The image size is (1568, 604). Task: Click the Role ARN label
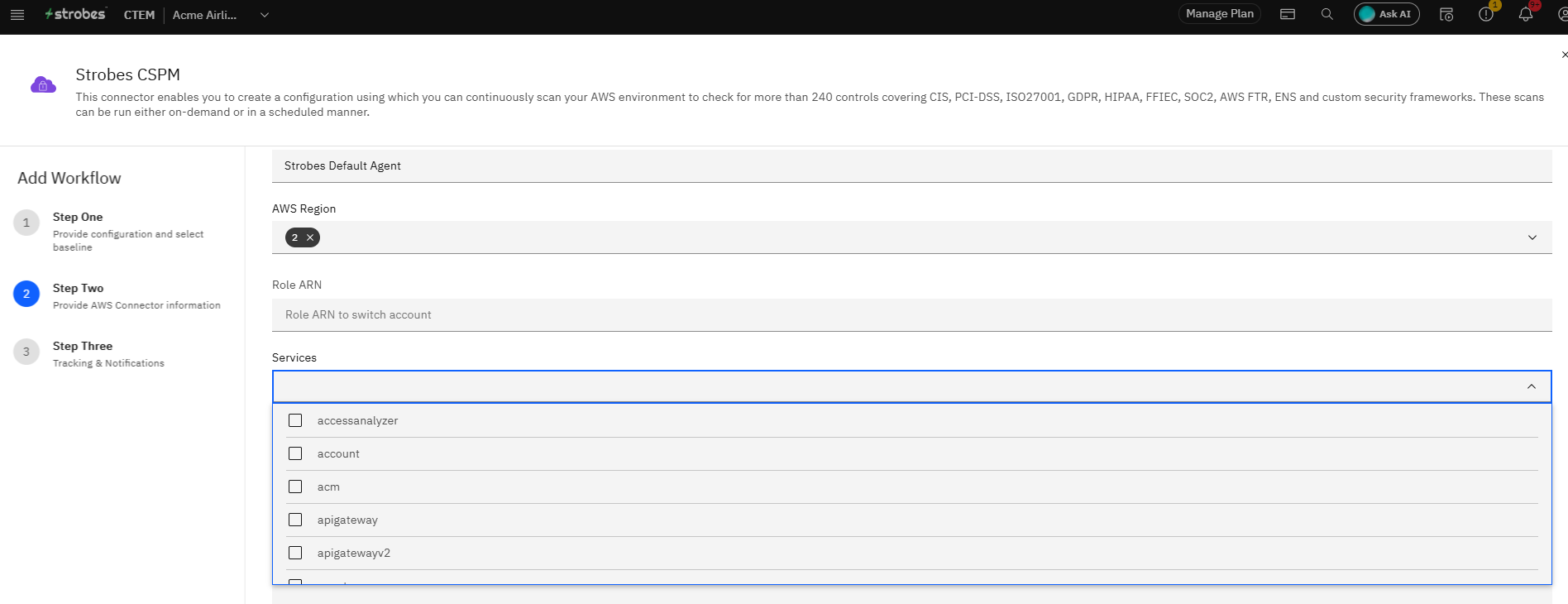[297, 285]
